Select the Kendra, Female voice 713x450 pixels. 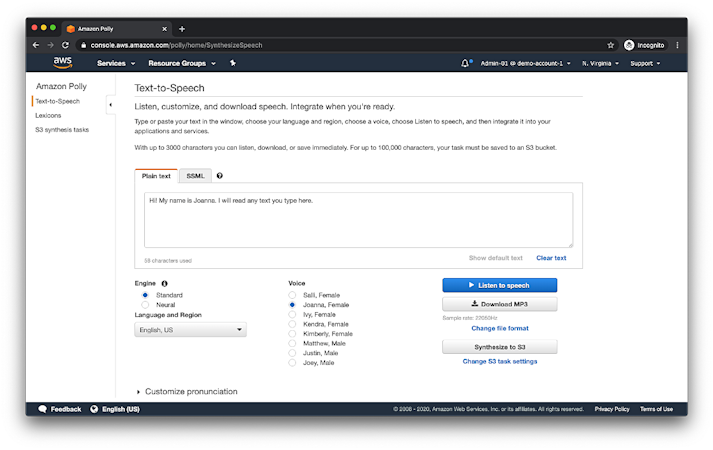(292, 324)
